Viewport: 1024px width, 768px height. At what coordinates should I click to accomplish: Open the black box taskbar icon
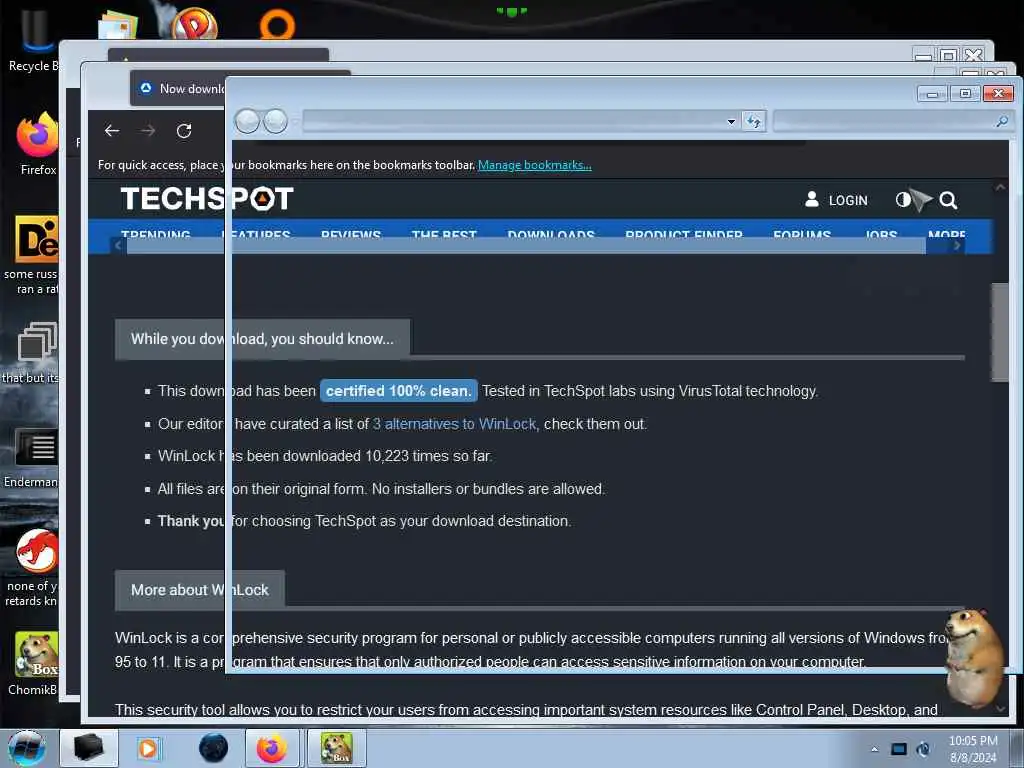point(89,748)
